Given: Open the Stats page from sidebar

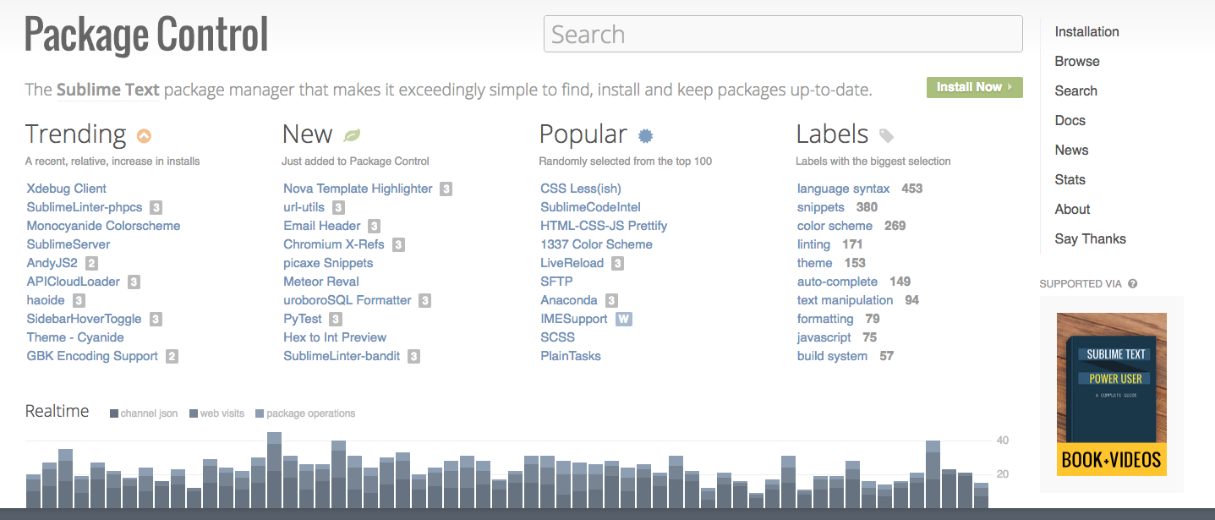Looking at the screenshot, I should coord(1069,180).
